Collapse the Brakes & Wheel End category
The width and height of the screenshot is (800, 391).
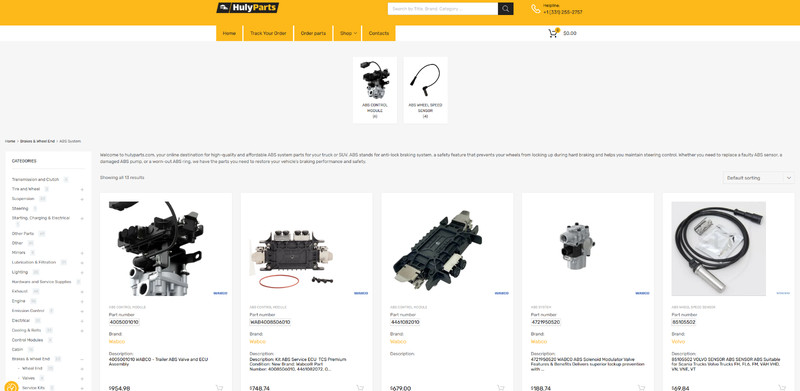[x=82, y=359]
